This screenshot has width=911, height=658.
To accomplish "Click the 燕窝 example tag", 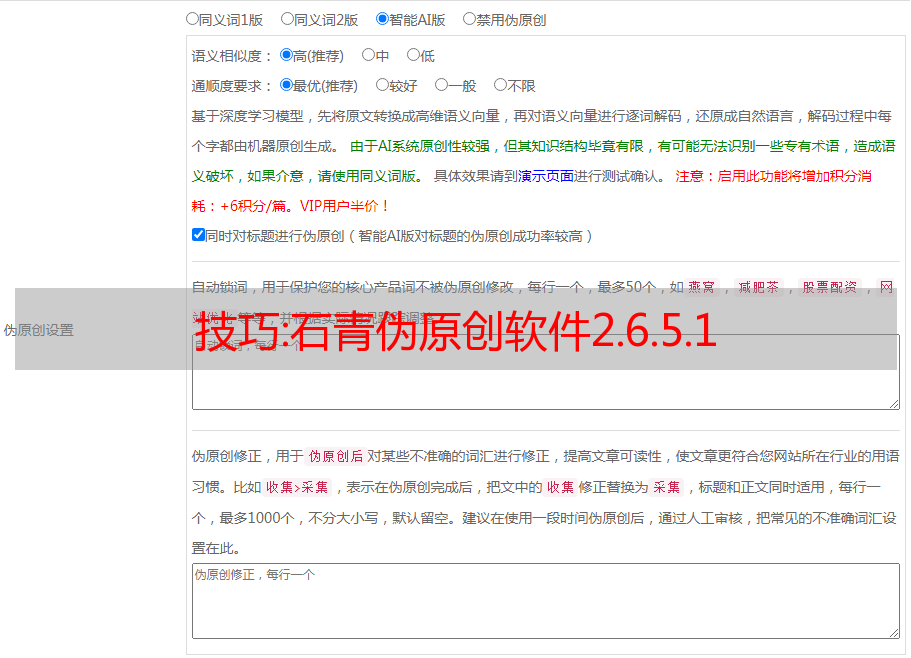I will pyautogui.click(x=701, y=287).
